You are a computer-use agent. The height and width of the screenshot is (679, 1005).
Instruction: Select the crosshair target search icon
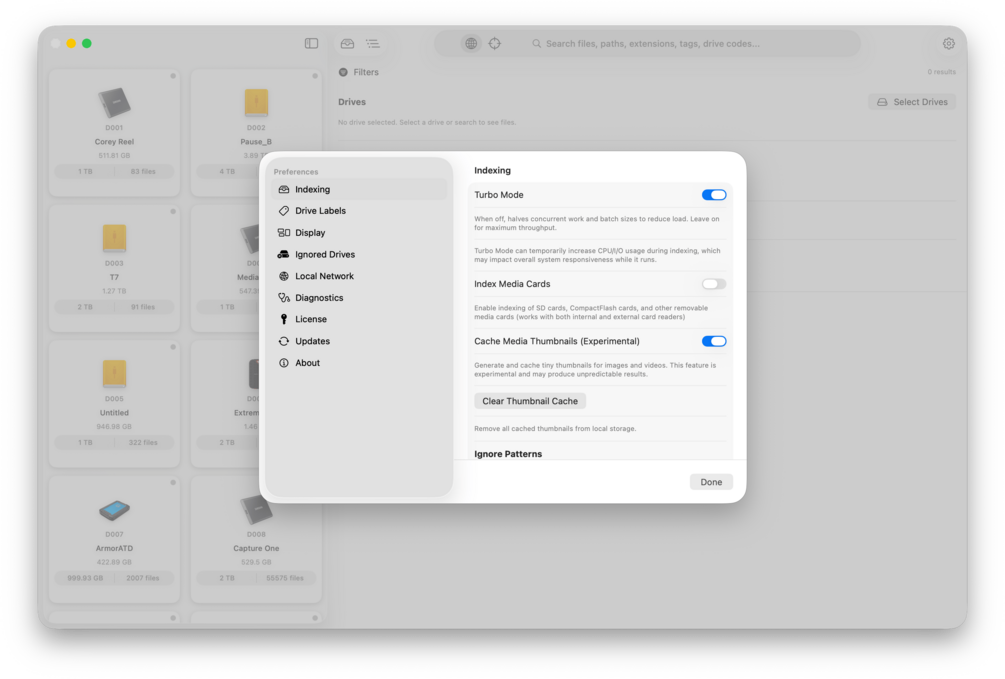tap(495, 44)
